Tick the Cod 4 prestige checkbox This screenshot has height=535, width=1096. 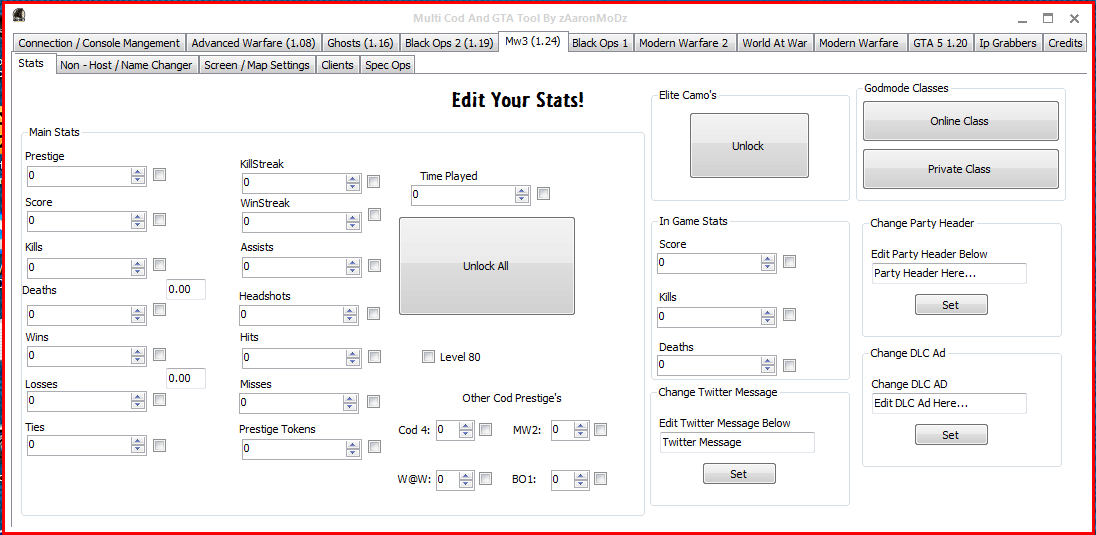point(486,429)
